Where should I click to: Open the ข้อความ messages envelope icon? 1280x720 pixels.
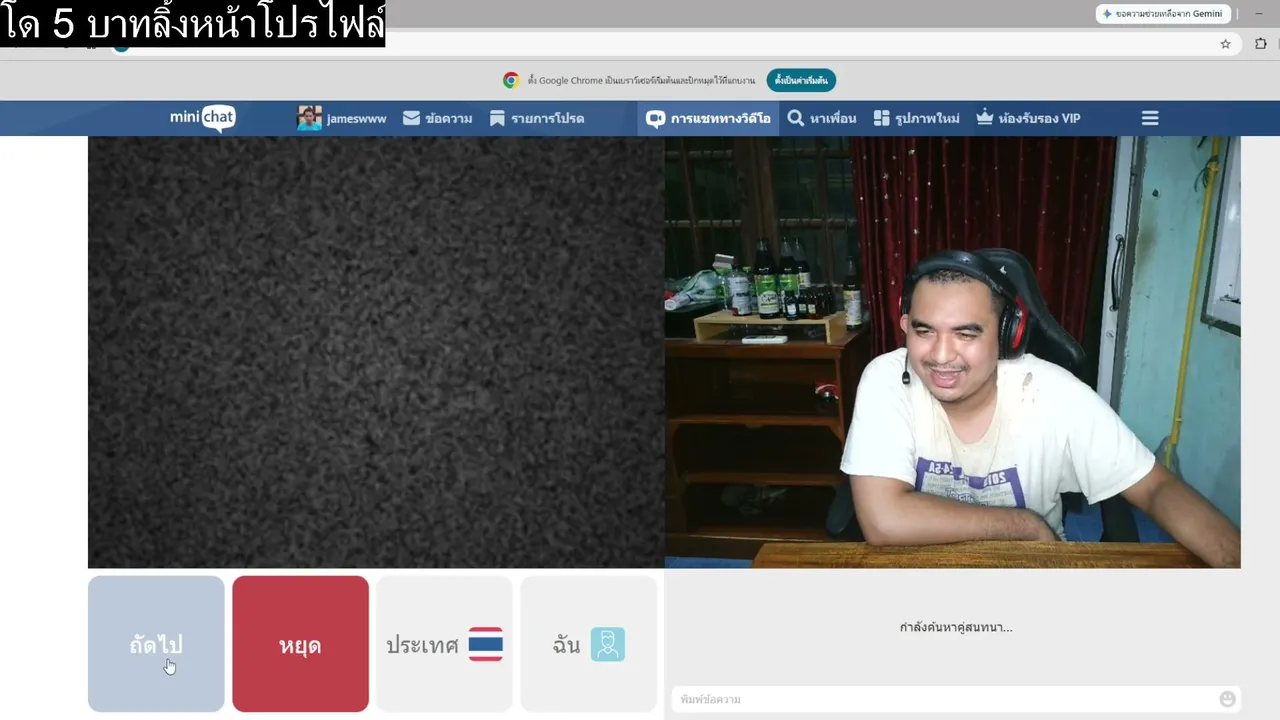click(411, 118)
